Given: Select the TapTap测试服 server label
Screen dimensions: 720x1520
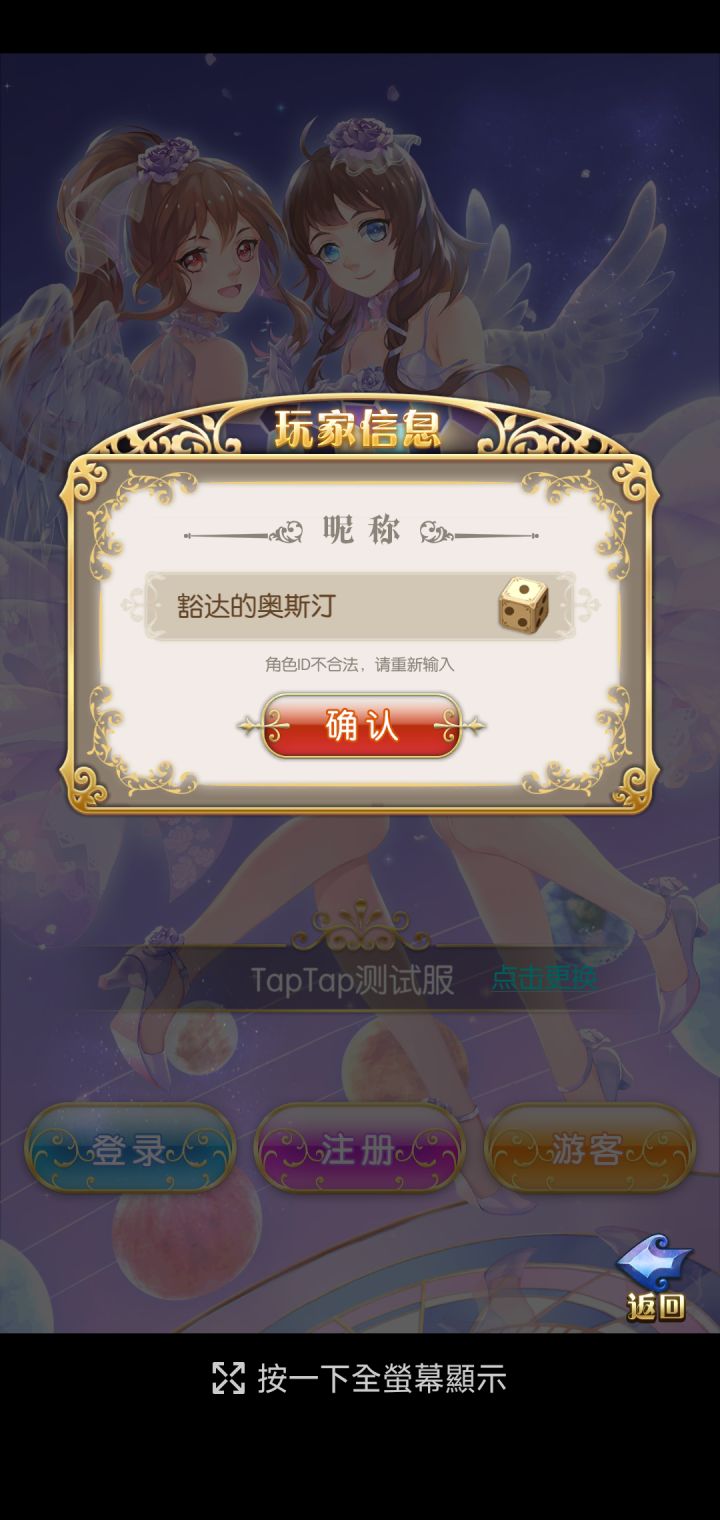Looking at the screenshot, I should 352,979.
